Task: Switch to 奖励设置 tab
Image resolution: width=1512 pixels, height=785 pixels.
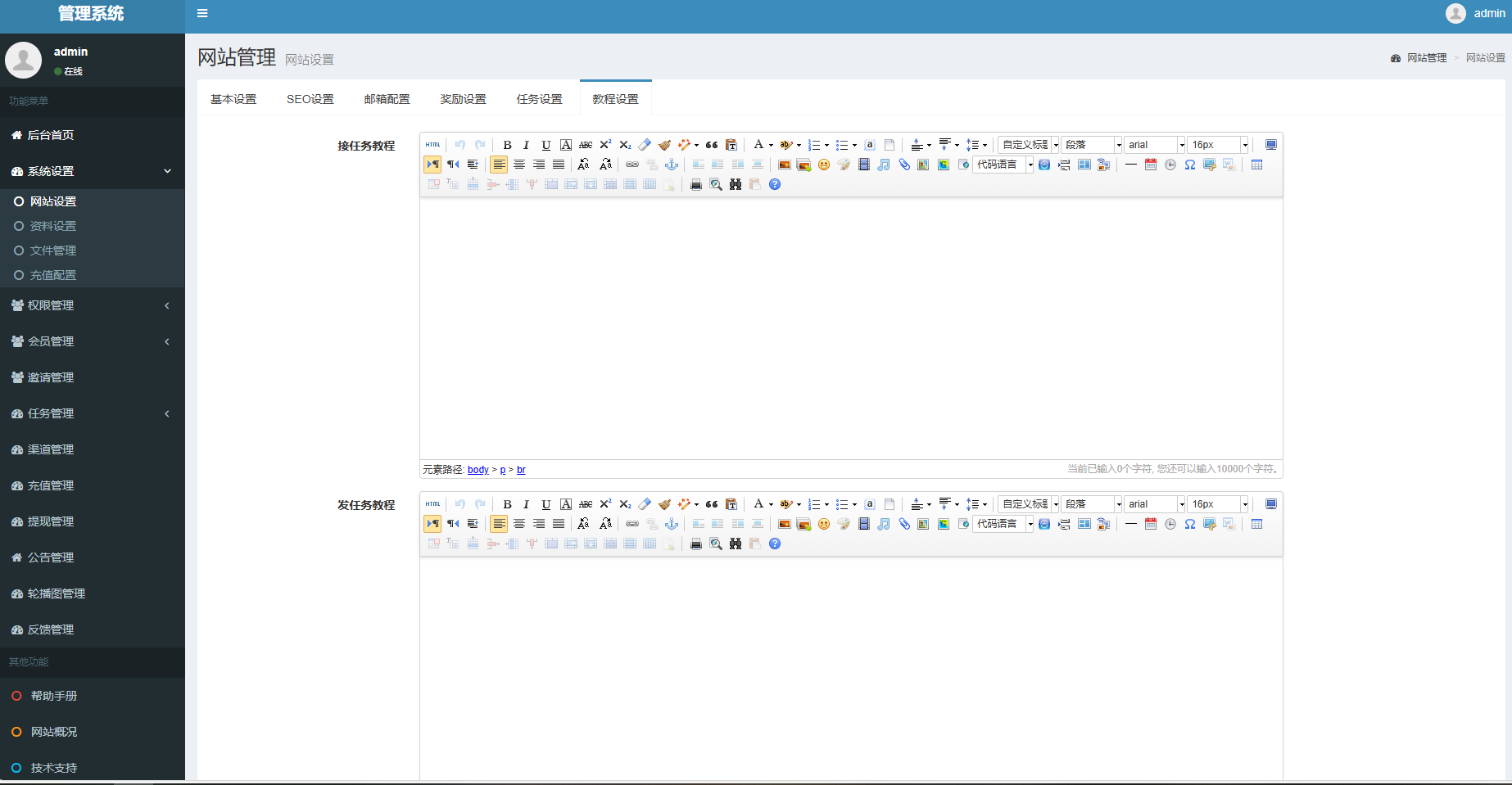Action: 464,99
